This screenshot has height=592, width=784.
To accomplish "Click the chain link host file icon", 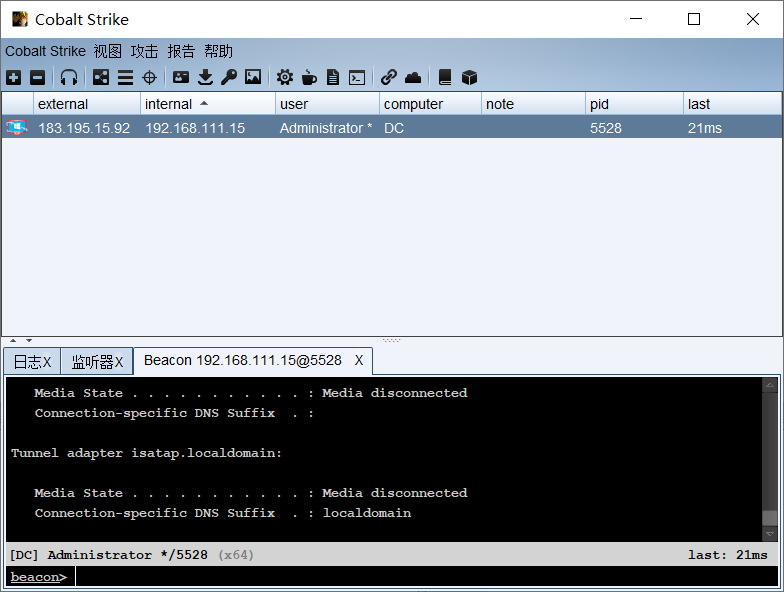I will (388, 78).
